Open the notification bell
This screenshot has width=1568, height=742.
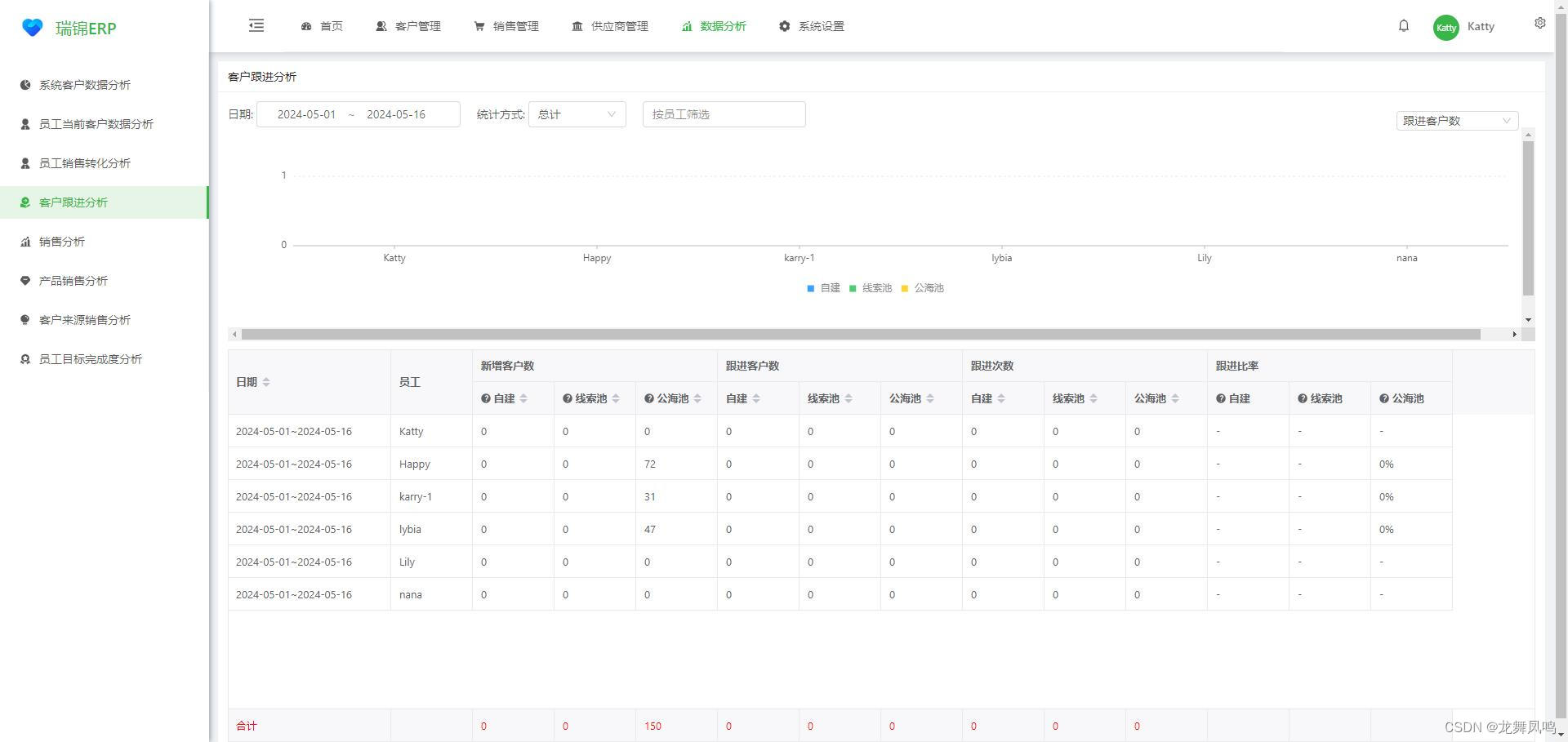click(x=1404, y=26)
